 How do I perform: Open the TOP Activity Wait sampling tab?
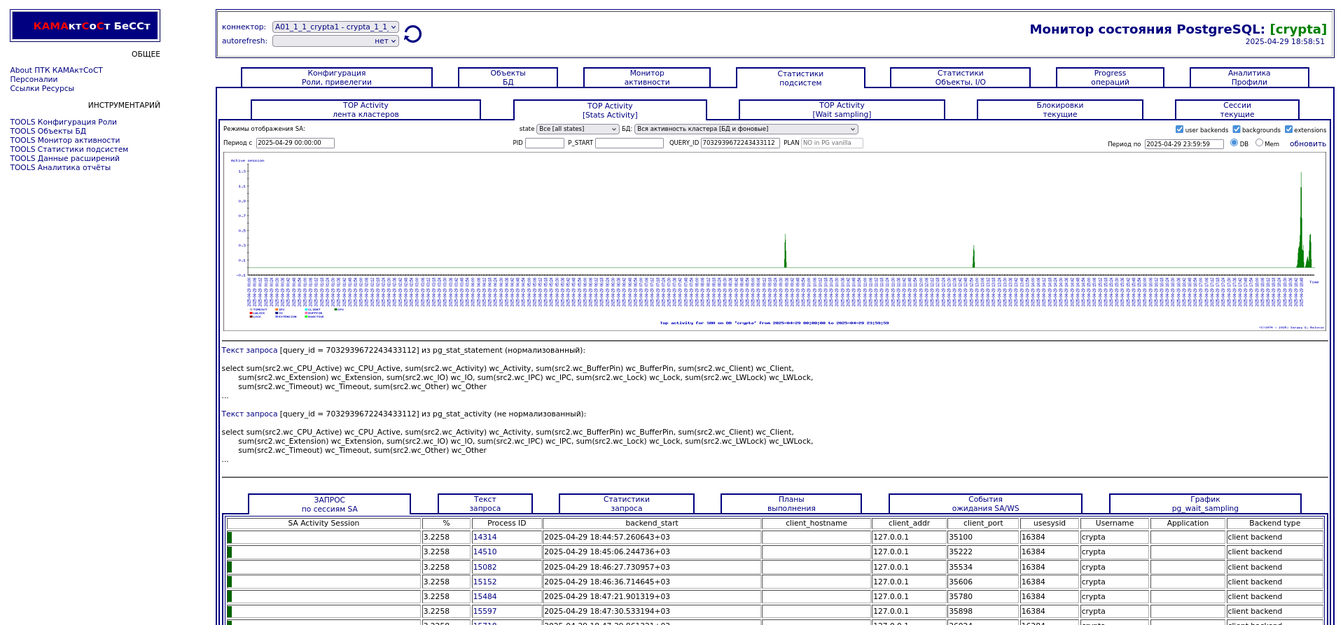click(841, 109)
